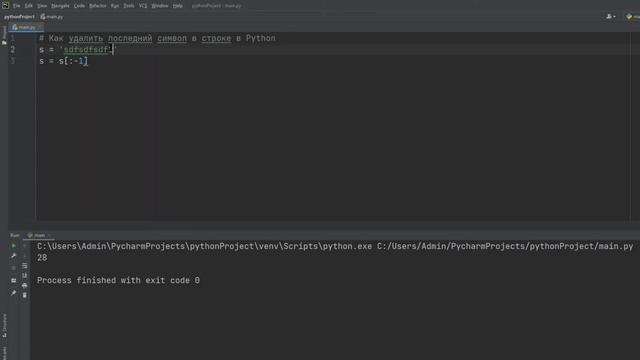Open the Project tool window from the left stripe
The image size is (640, 360).
pyautogui.click(x=4, y=36)
